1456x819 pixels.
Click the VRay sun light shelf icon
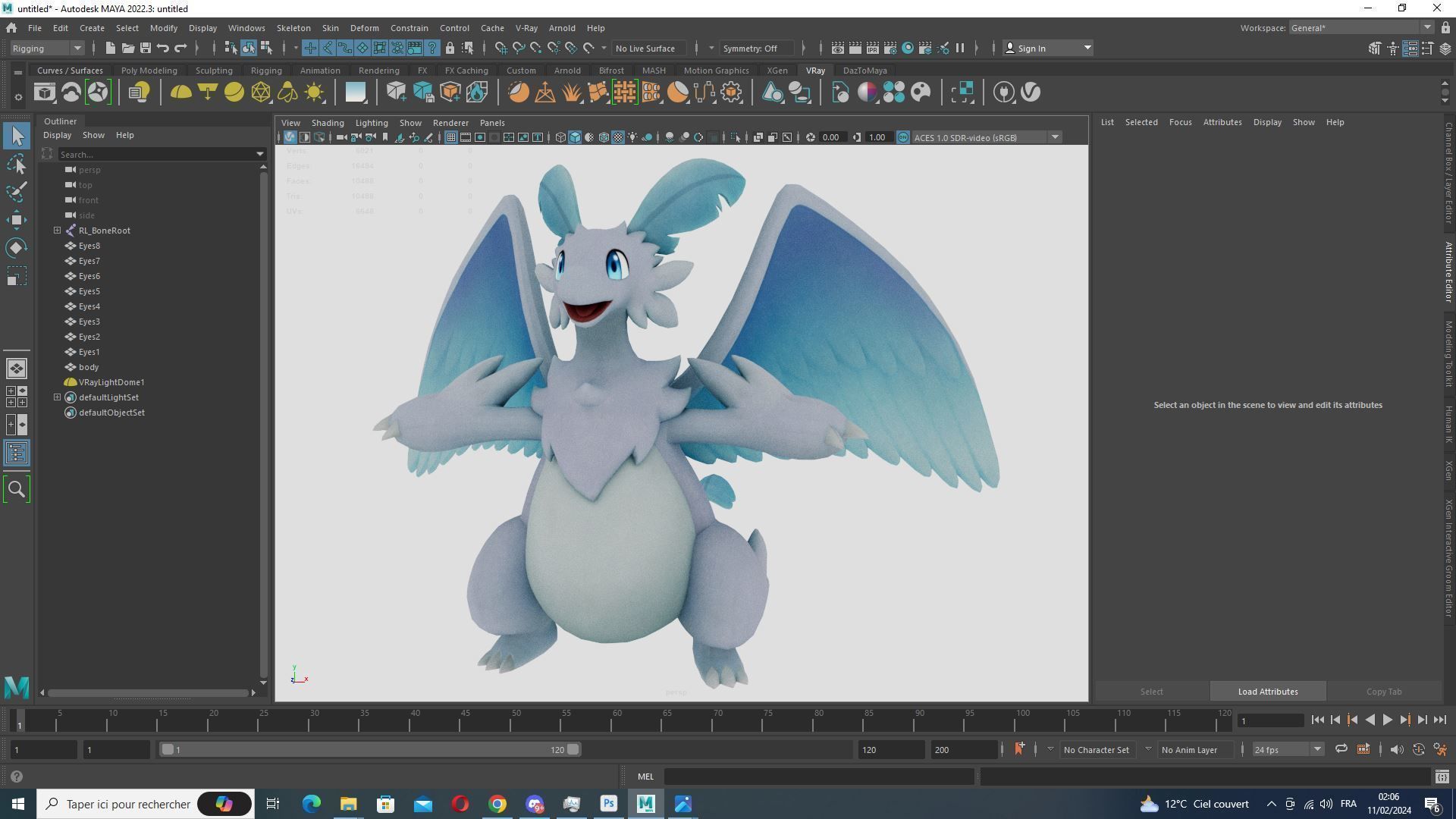click(314, 93)
